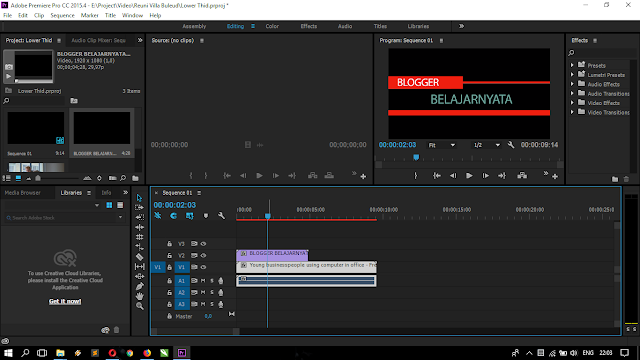Expand the Presets folder in Effects

point(572,65)
